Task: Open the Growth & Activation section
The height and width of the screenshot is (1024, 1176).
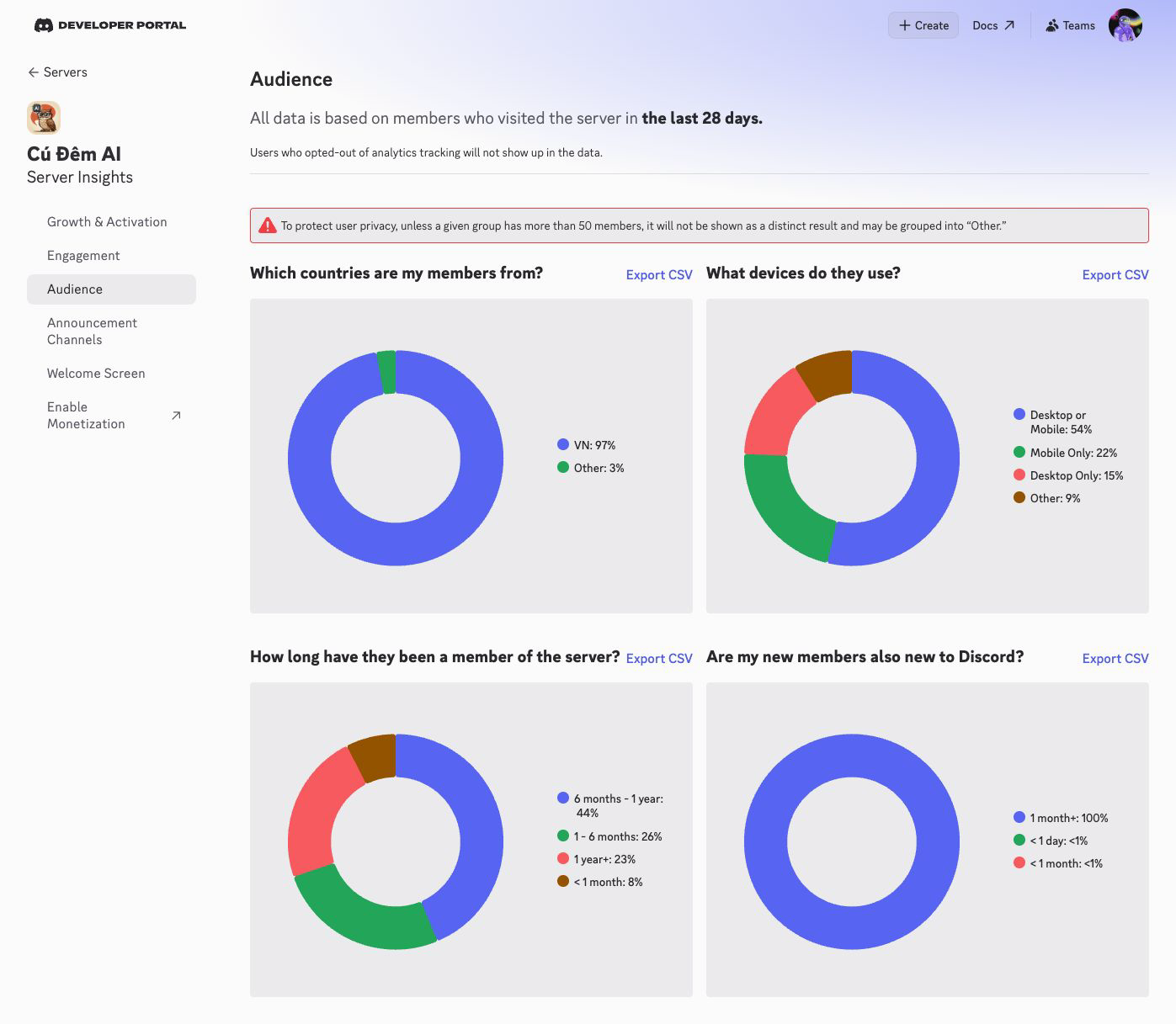Action: coord(107,222)
